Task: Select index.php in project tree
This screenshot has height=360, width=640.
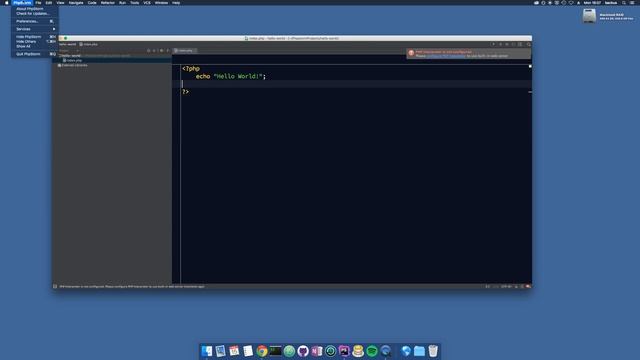Action: pos(72,60)
